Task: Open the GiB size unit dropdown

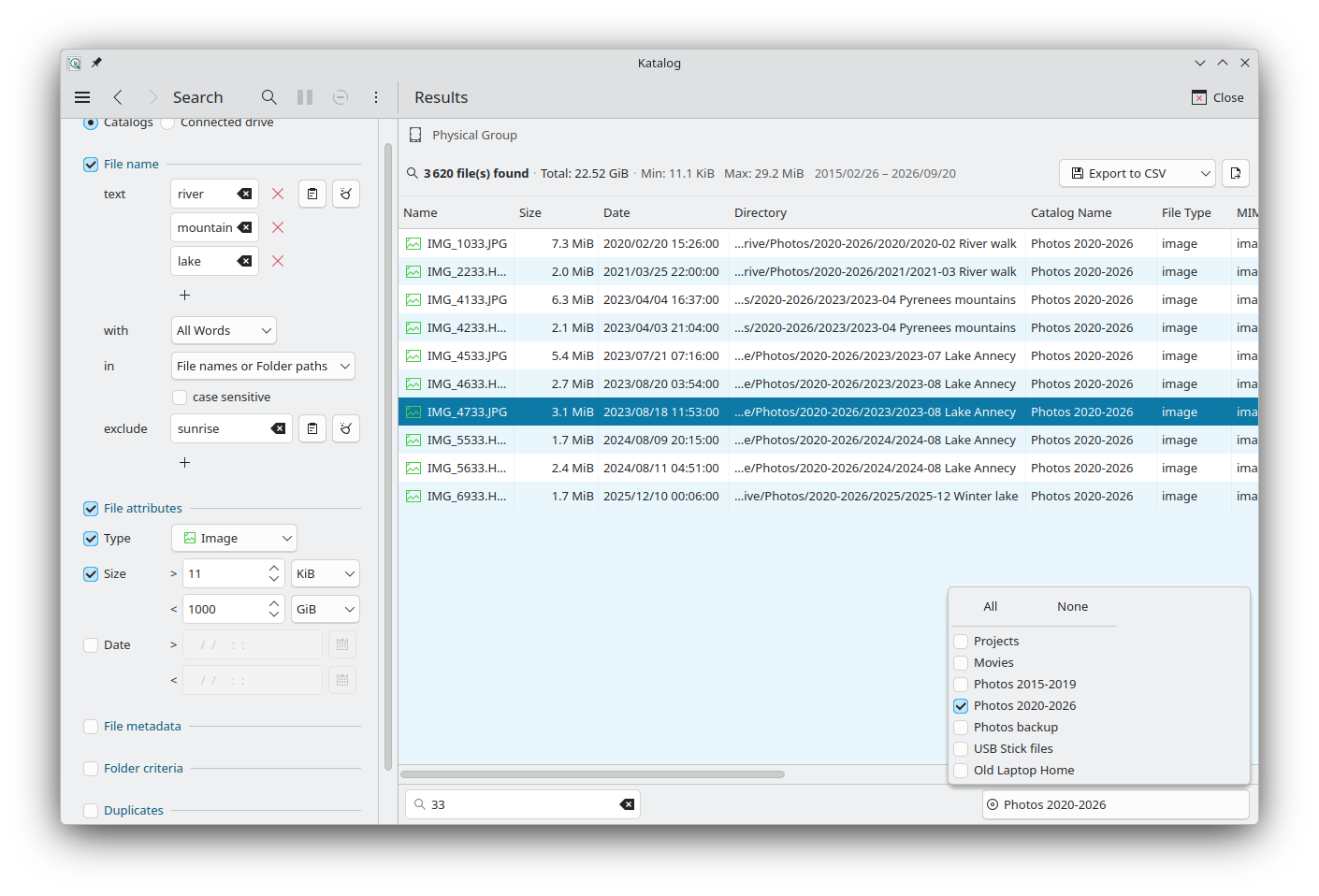Action: pos(326,609)
